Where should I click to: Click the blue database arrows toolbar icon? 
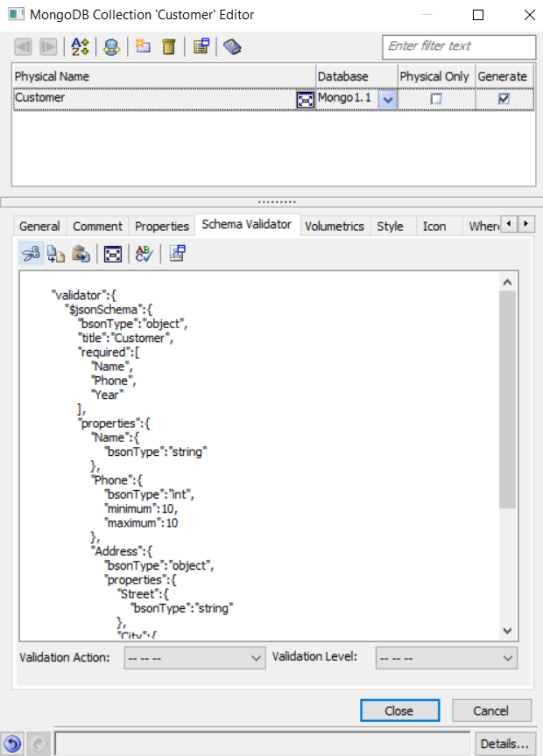coord(111,47)
